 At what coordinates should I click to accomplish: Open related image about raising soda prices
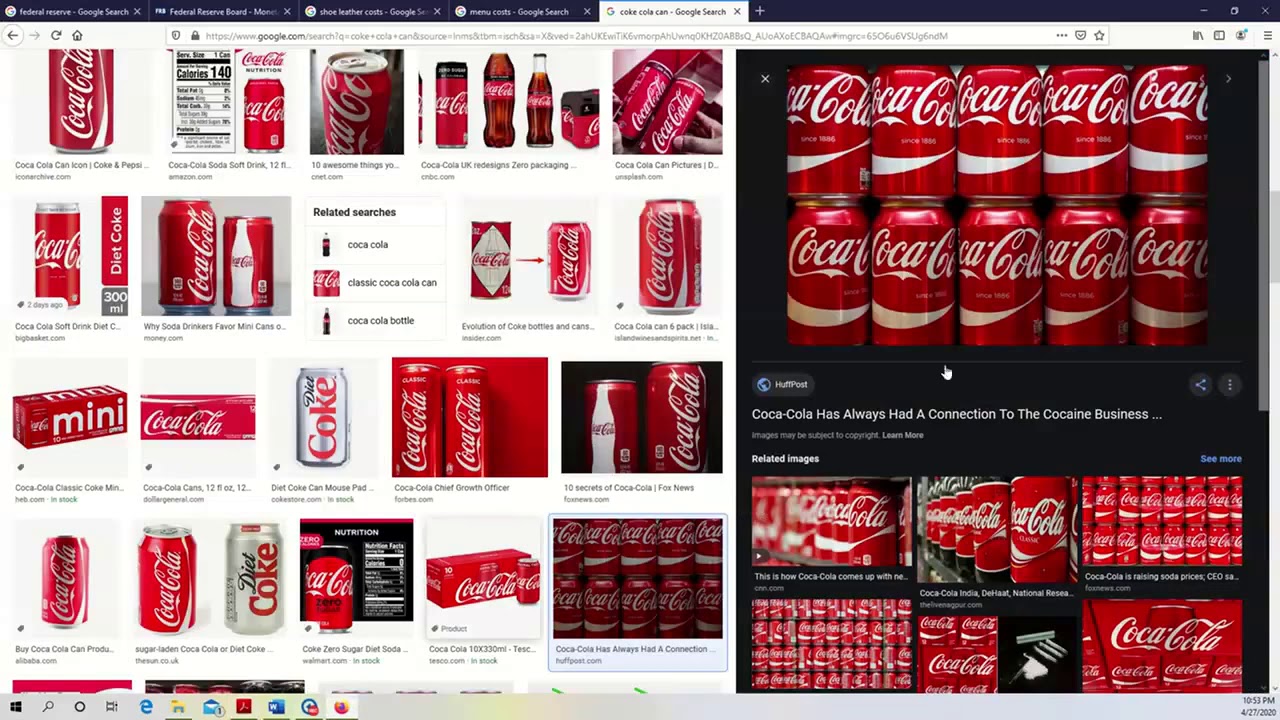(x=1162, y=523)
